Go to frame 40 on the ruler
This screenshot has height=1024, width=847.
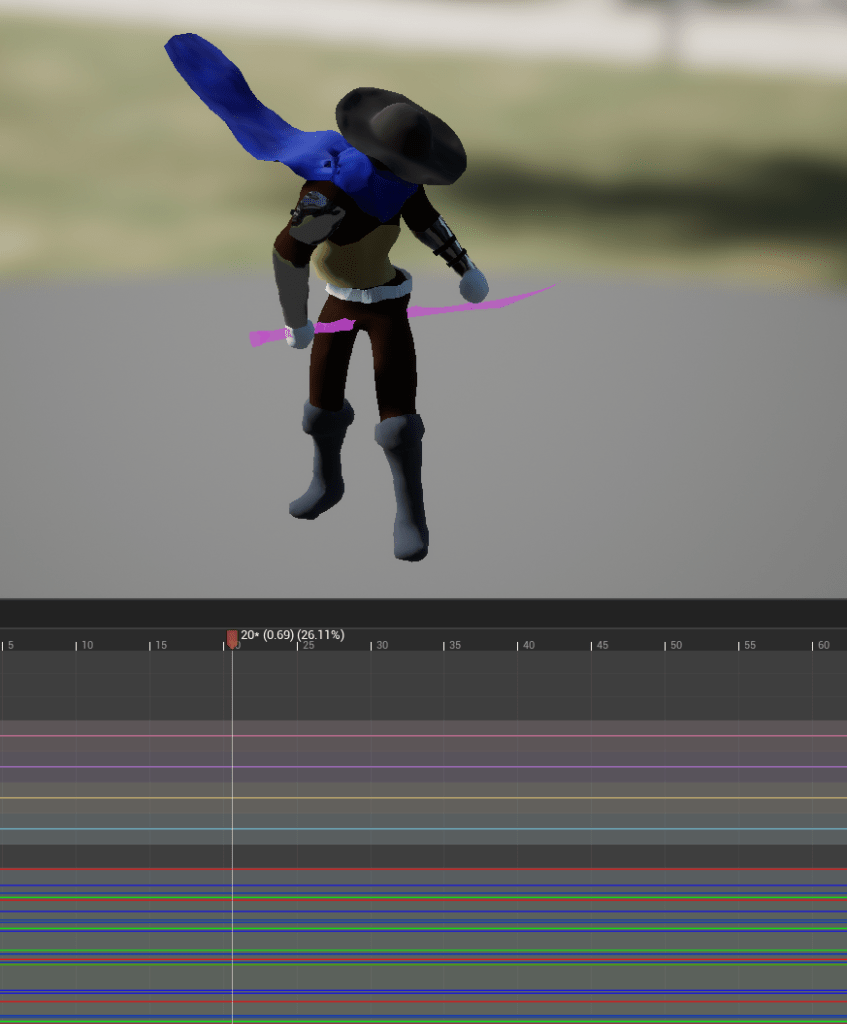(x=519, y=646)
